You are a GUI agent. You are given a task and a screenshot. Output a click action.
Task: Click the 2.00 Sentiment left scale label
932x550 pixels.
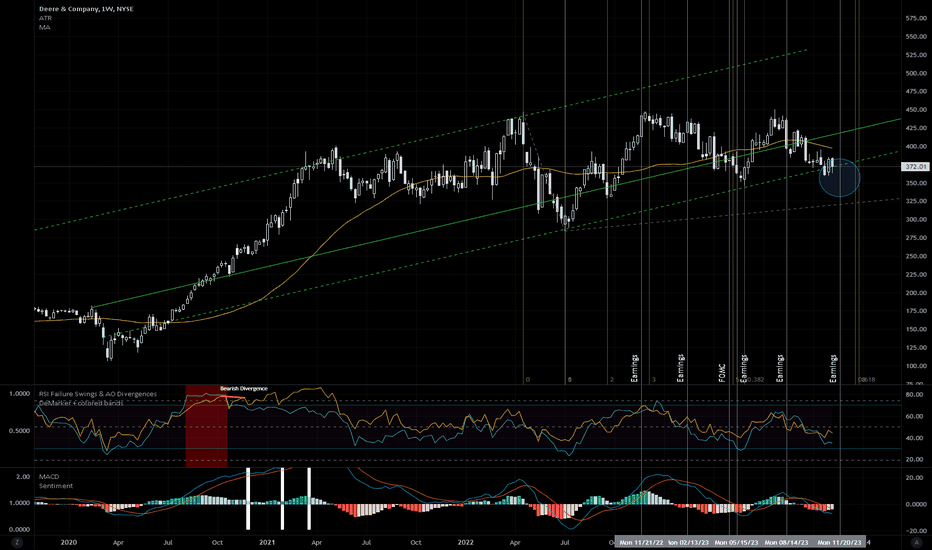pos(23,476)
